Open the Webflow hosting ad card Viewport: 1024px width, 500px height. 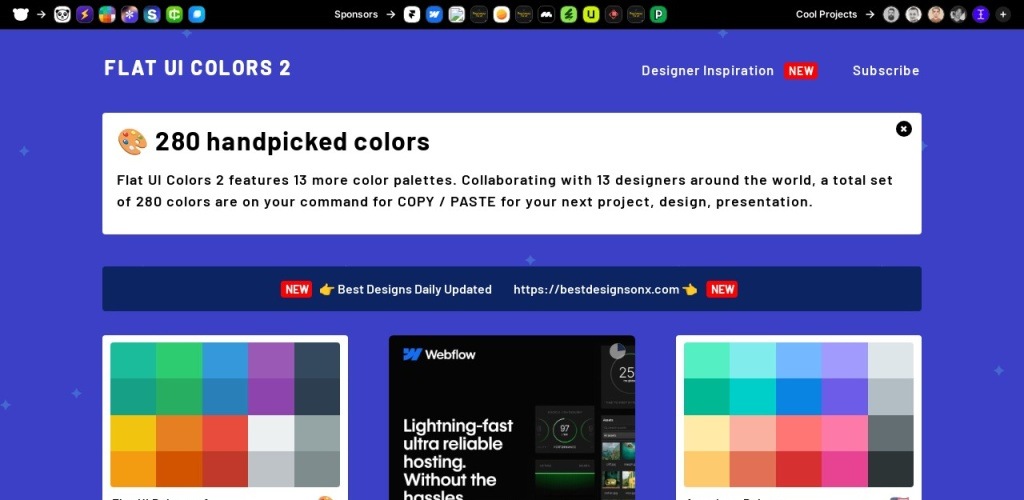coord(512,418)
